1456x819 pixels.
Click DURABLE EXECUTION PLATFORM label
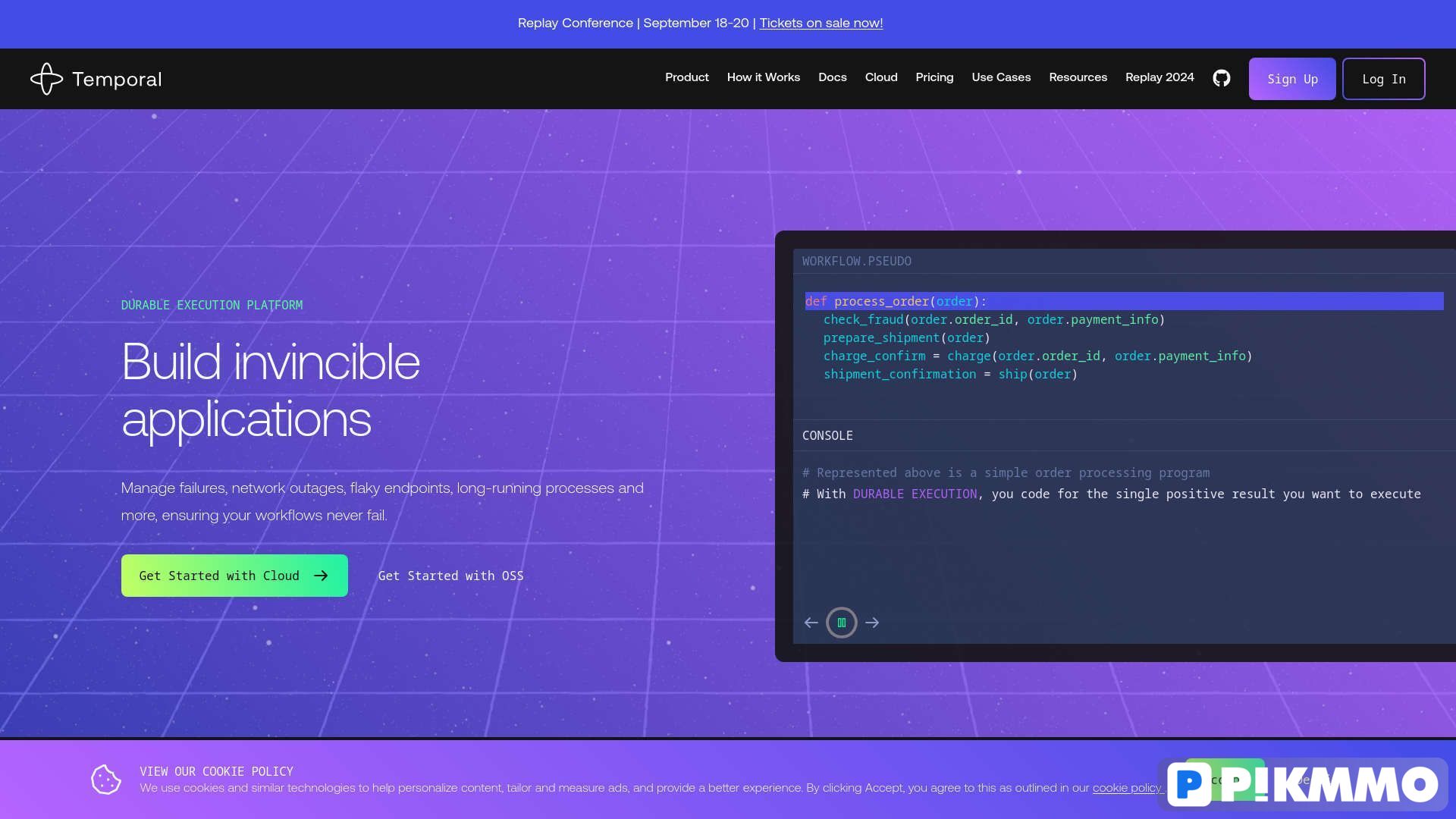212,305
